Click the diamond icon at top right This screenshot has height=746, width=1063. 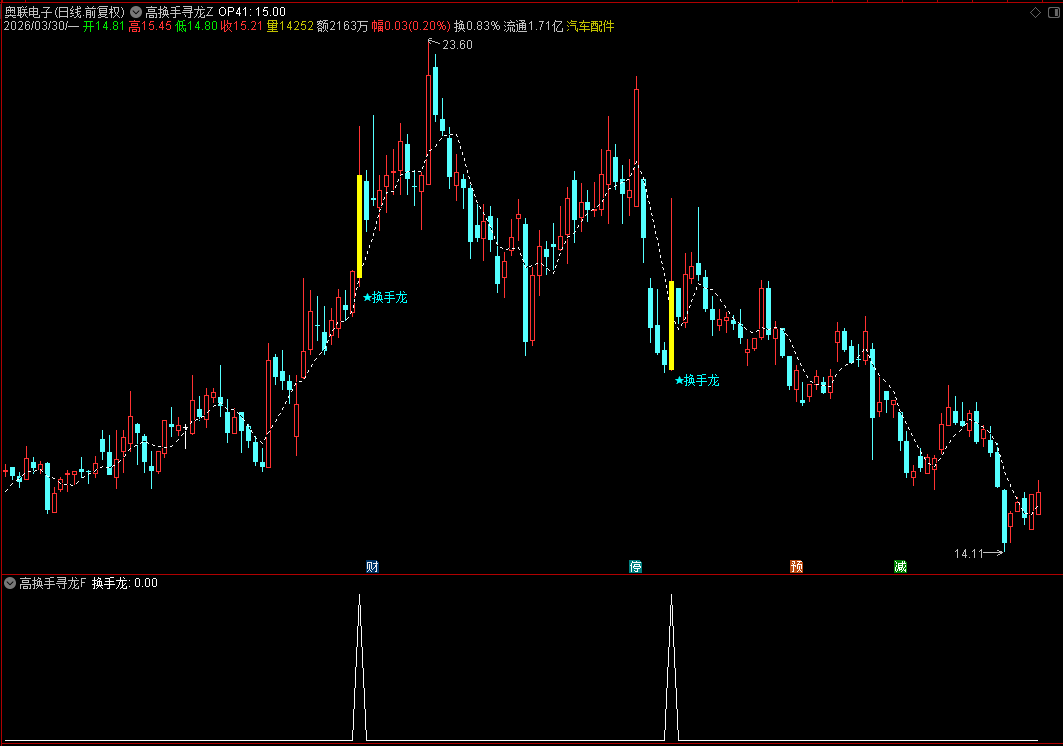click(x=1035, y=12)
